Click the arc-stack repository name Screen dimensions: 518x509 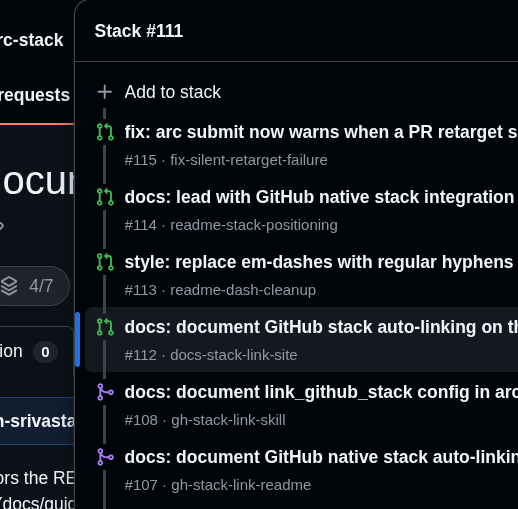(32, 40)
